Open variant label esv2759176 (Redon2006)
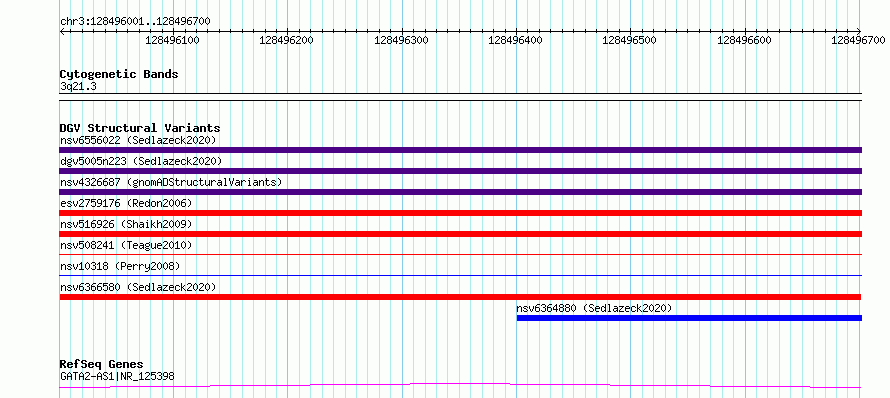This screenshot has height=398, width=890. (x=126, y=203)
